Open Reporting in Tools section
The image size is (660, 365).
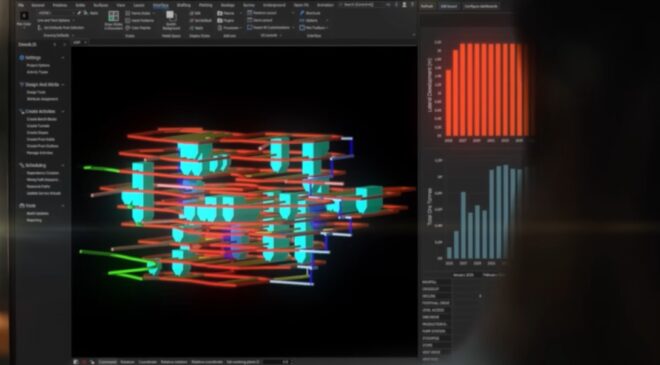click(x=34, y=220)
